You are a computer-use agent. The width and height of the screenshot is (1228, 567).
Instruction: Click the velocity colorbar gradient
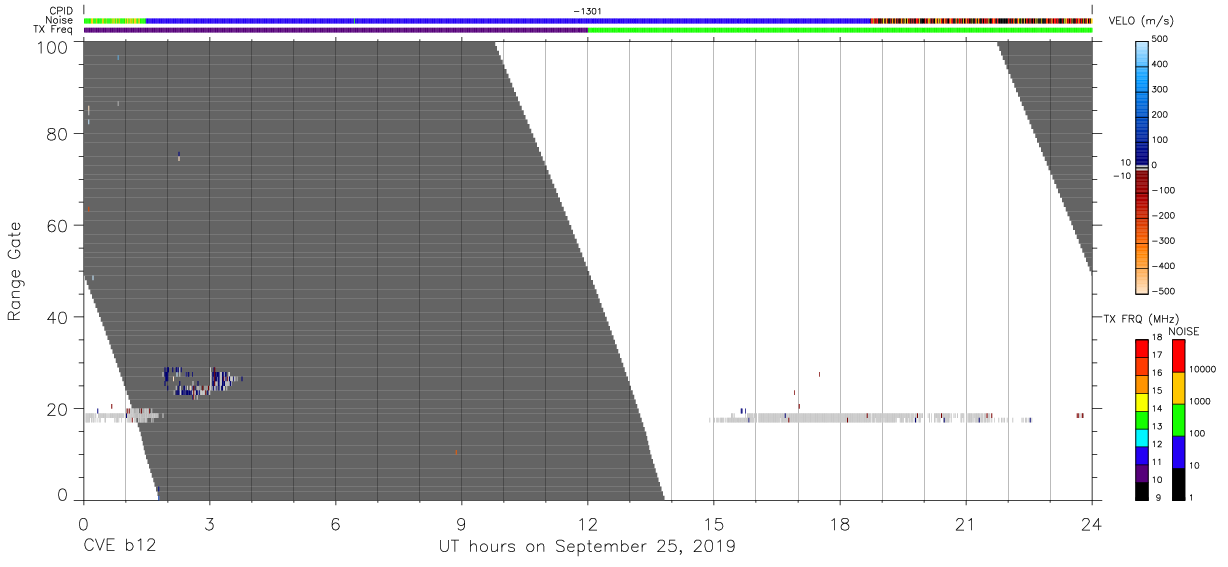tap(1143, 166)
